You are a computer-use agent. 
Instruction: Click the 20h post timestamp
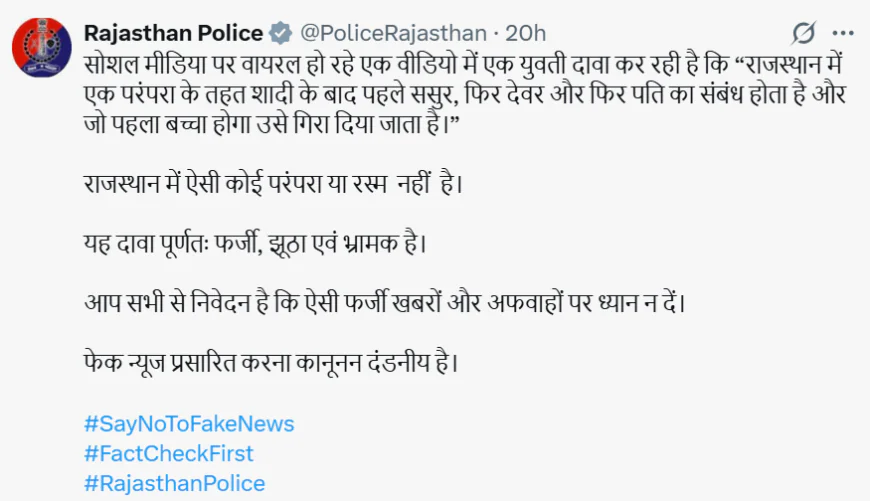point(525,34)
